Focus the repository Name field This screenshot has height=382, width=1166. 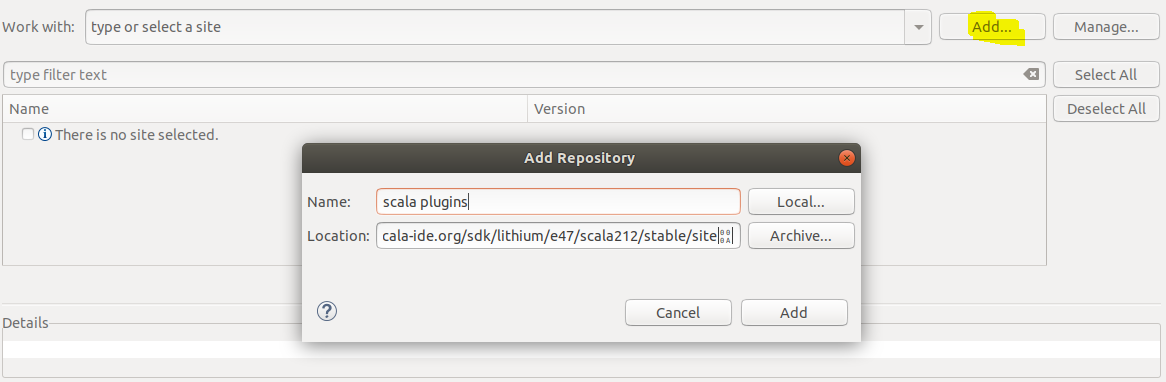pos(558,201)
